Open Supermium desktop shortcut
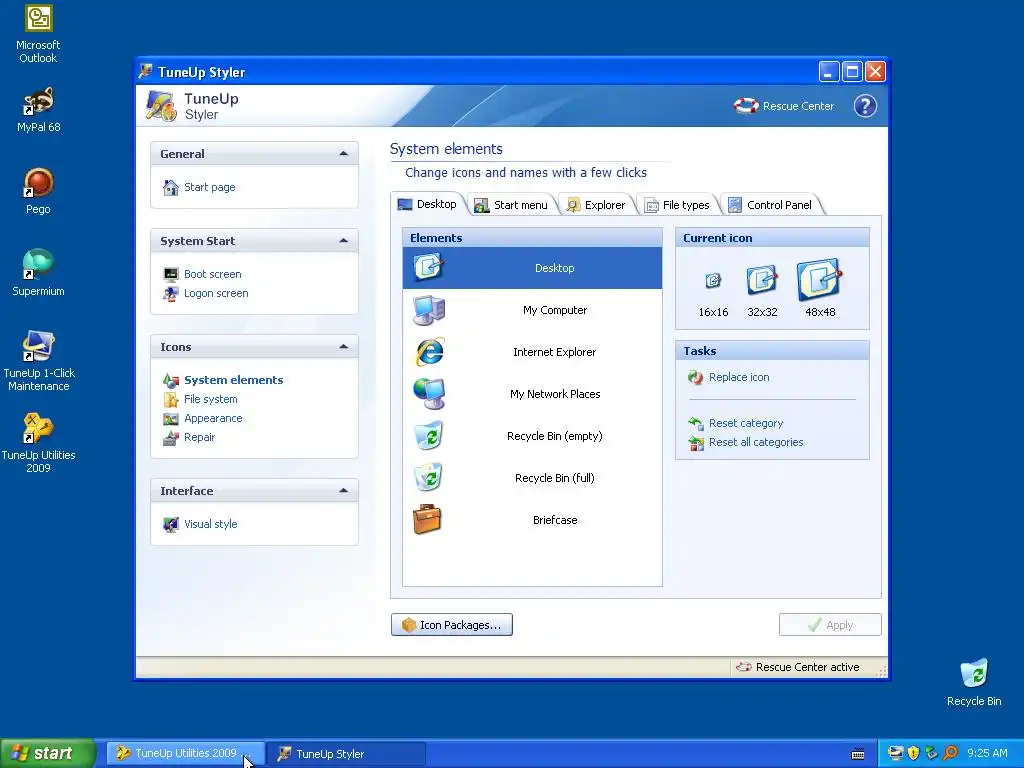This screenshot has width=1024, height=768. pyautogui.click(x=38, y=273)
